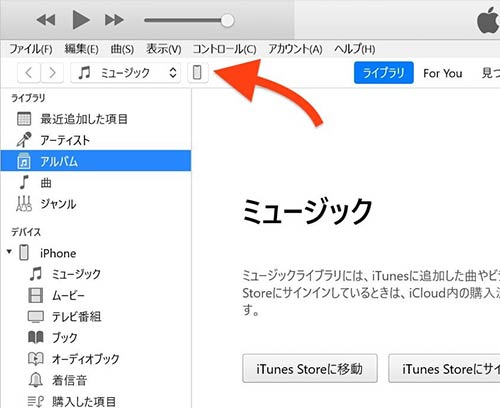This screenshot has width=500, height=408.
Task: Open the 表示(V) menu
Action: click(164, 49)
